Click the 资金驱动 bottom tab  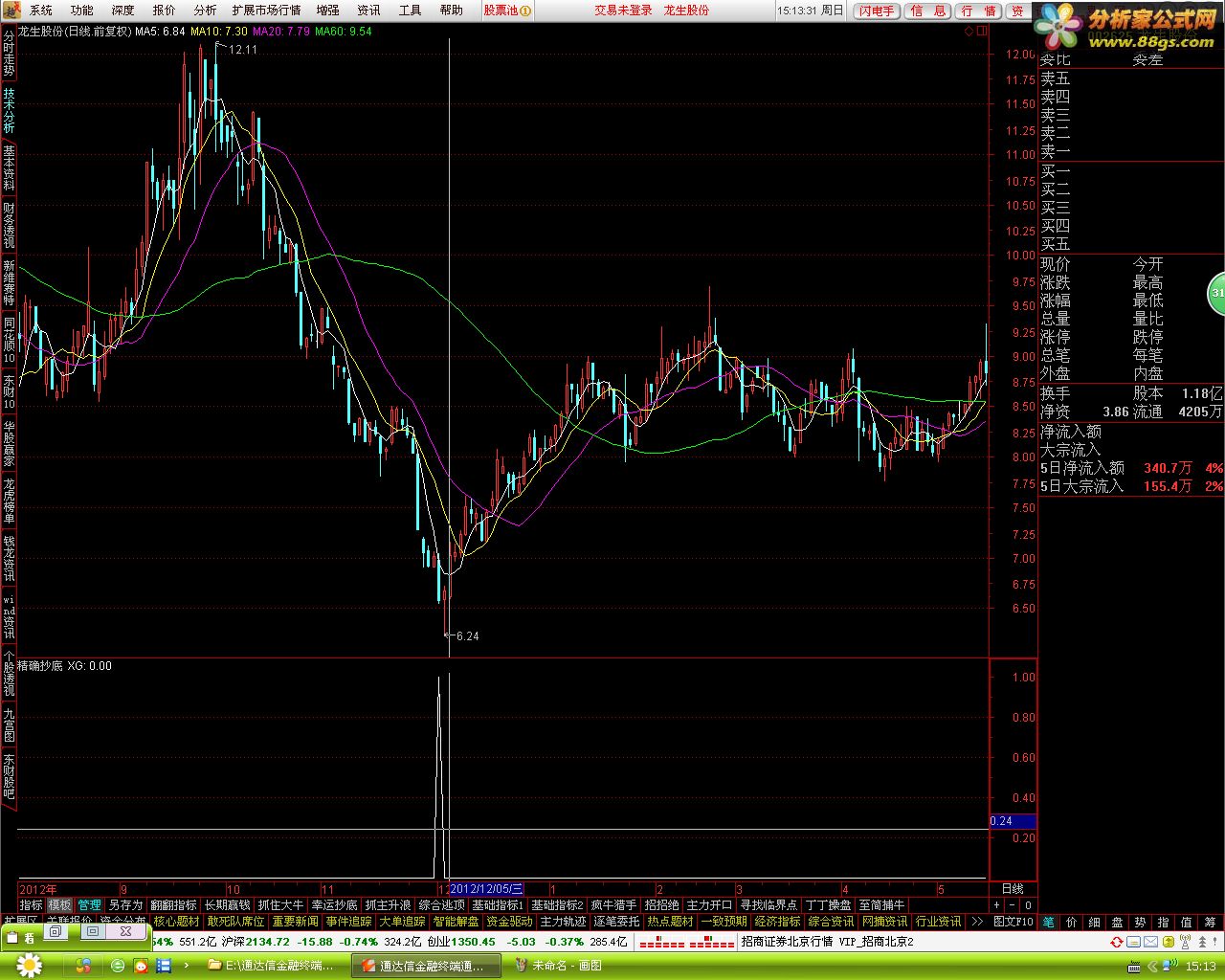point(509,922)
